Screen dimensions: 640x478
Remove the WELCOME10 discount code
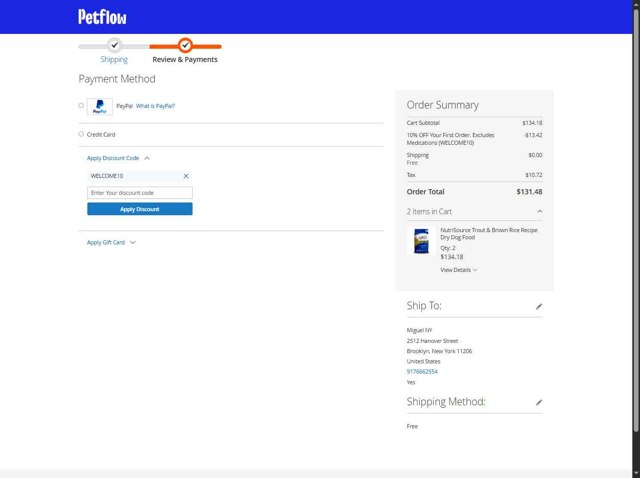click(186, 176)
